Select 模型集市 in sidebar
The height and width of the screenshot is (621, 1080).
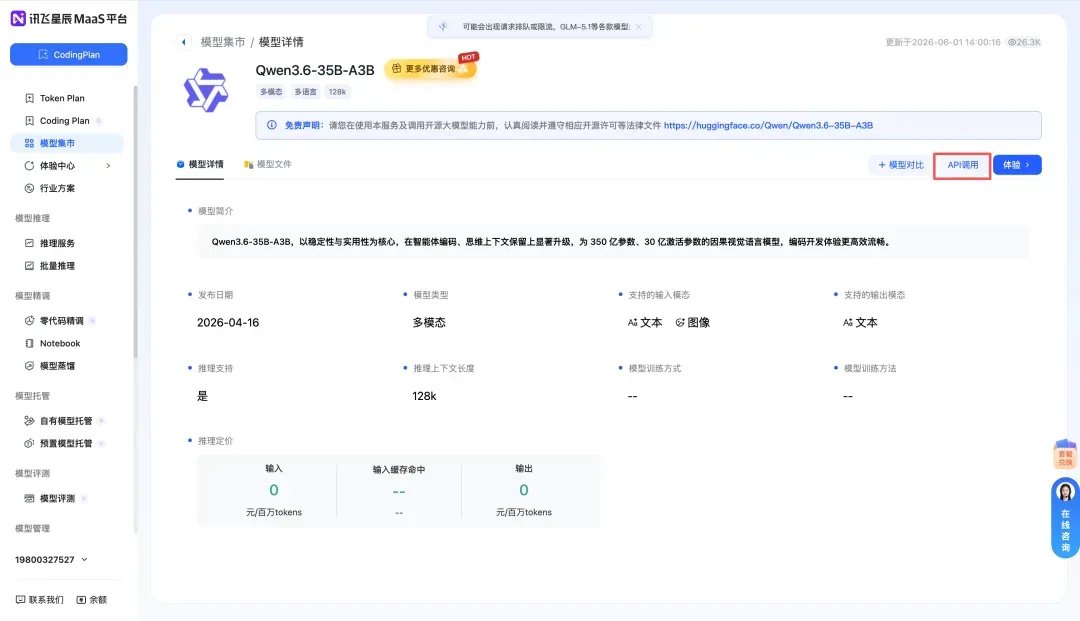point(67,143)
